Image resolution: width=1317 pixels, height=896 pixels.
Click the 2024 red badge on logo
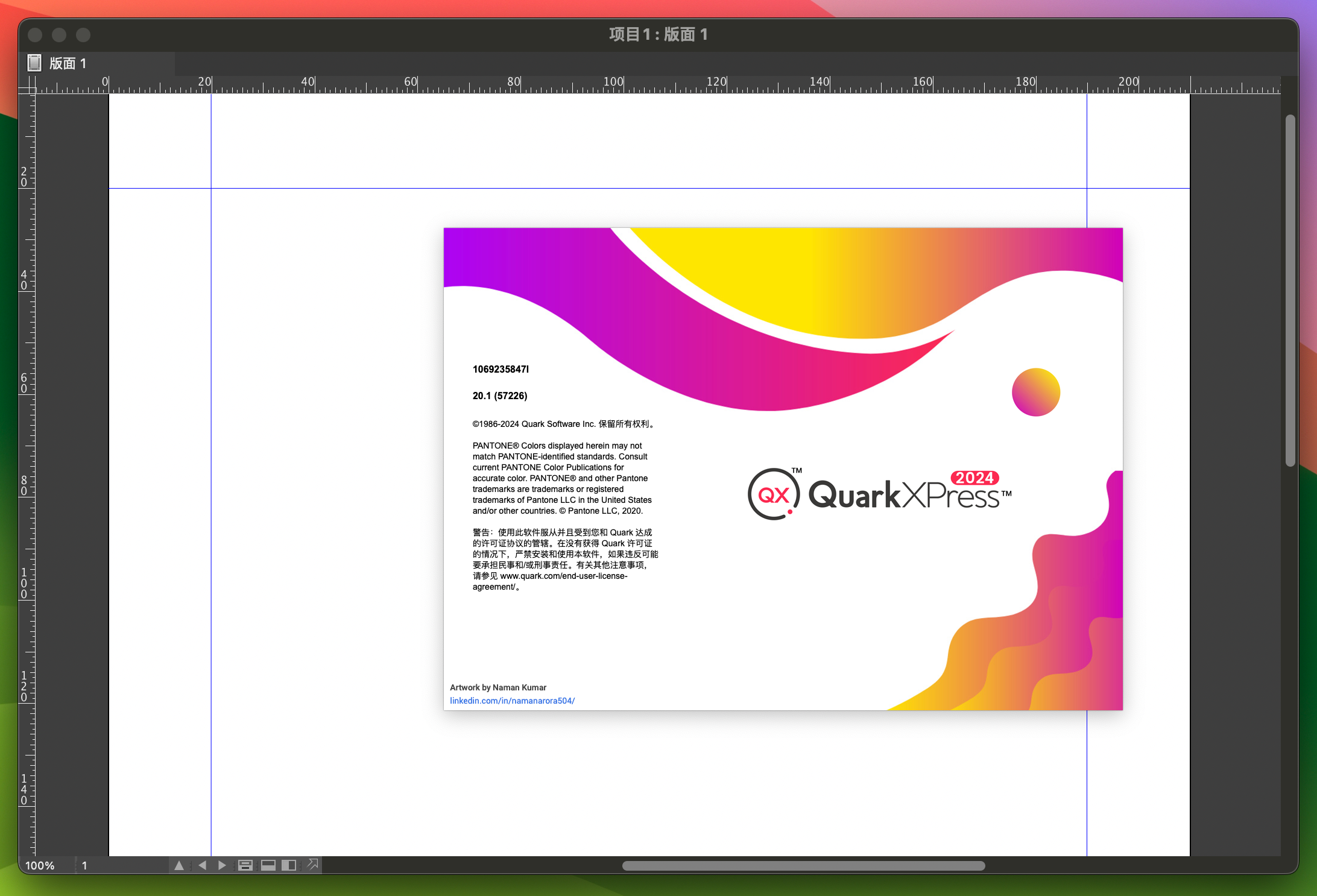(x=974, y=478)
